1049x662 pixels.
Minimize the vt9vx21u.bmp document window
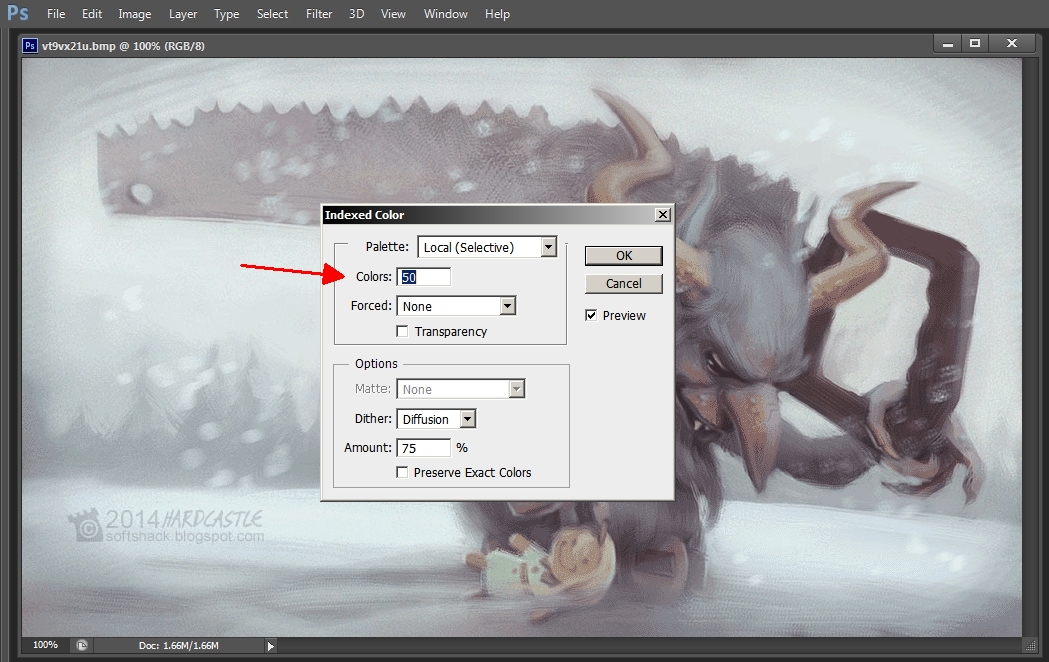[x=948, y=43]
